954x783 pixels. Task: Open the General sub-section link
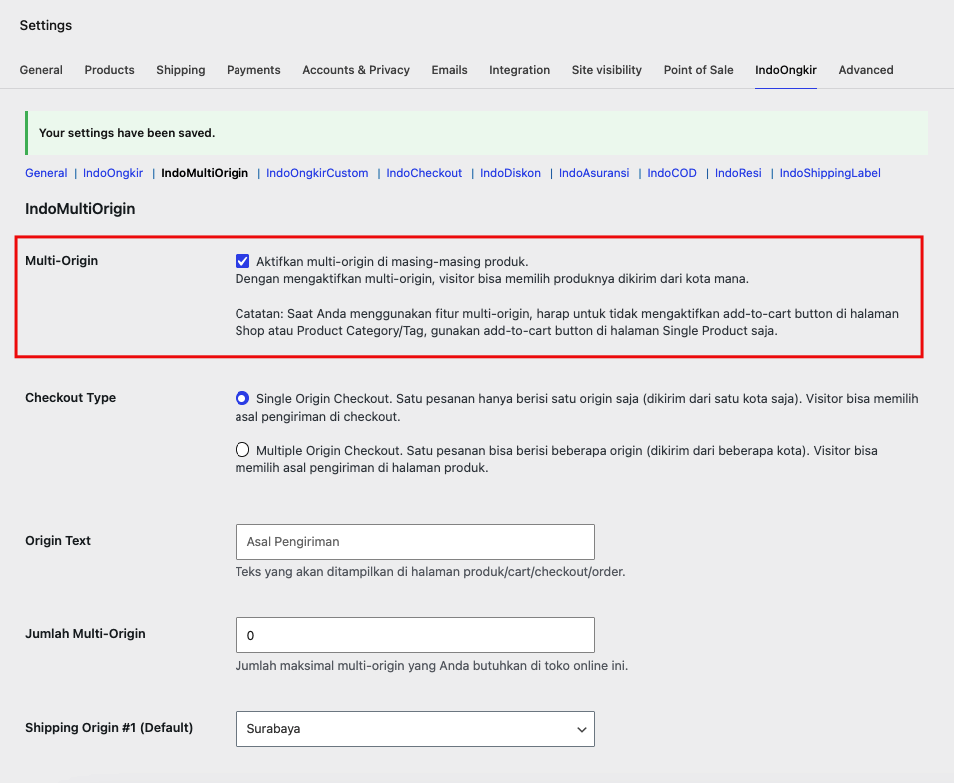point(46,173)
